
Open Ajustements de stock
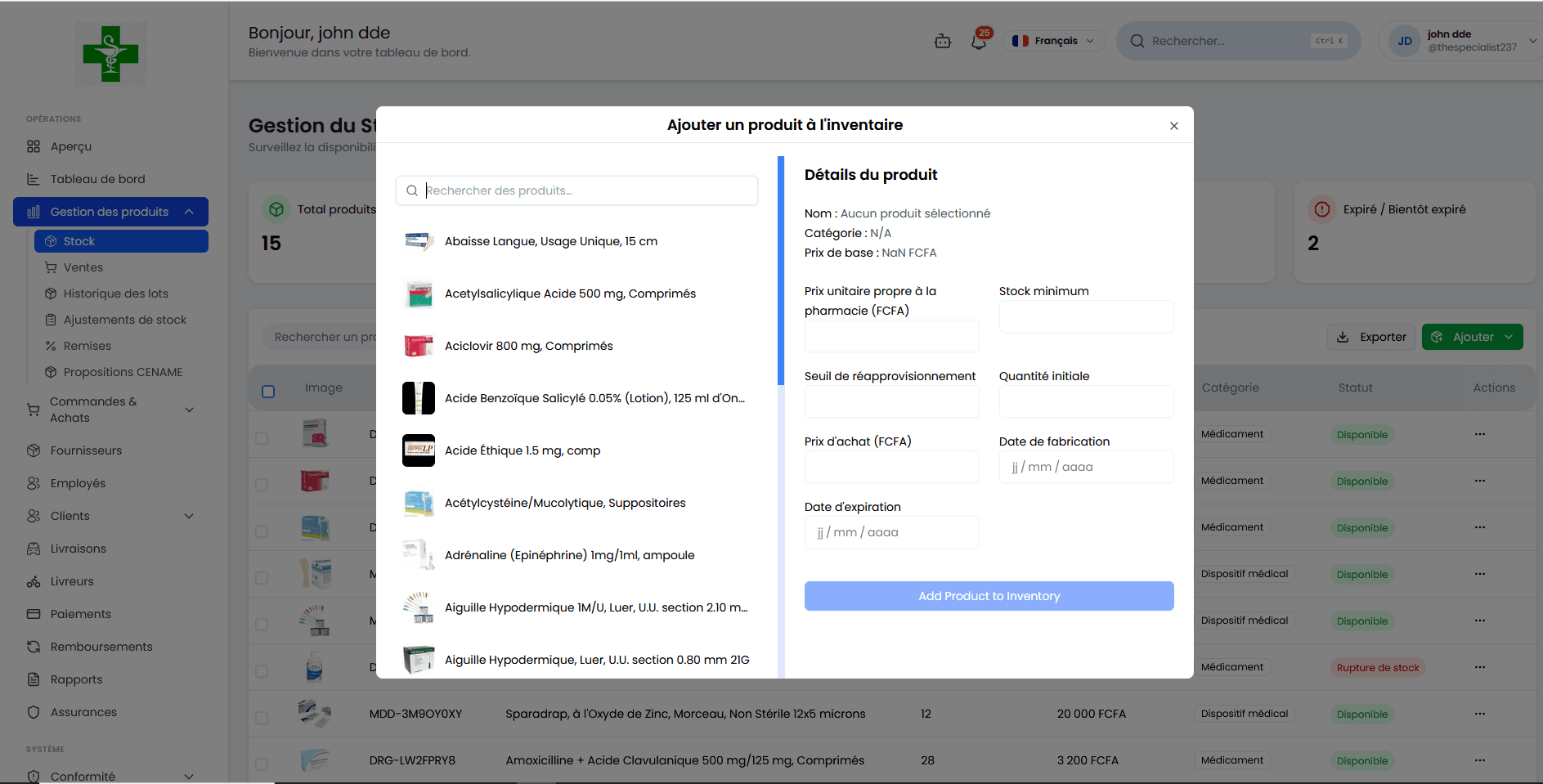coord(125,320)
